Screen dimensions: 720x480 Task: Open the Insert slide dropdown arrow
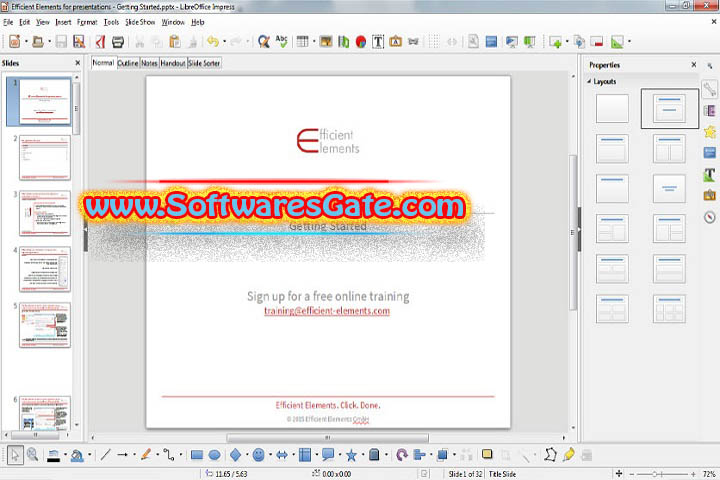point(567,42)
